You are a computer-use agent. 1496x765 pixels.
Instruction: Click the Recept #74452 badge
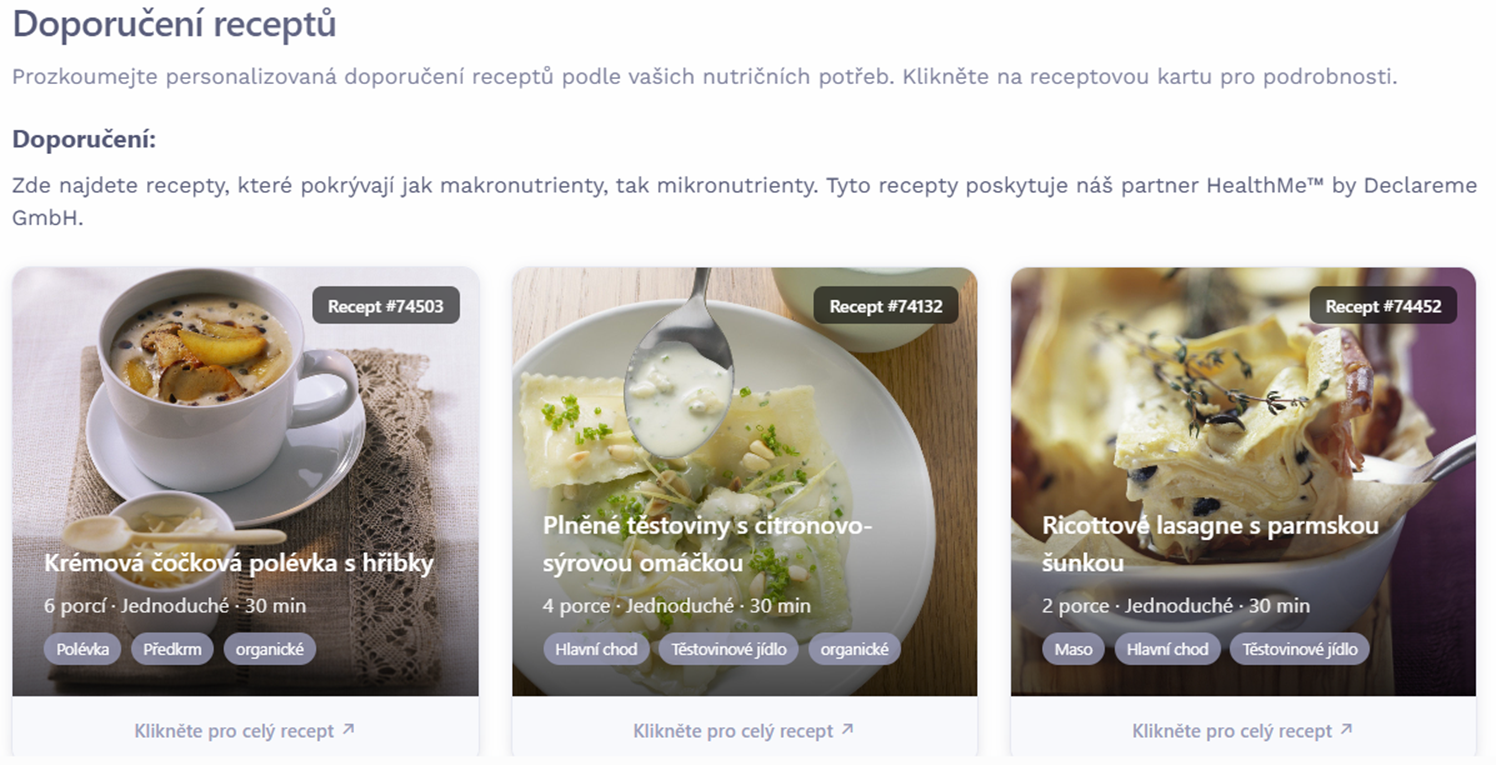[x=1384, y=306]
